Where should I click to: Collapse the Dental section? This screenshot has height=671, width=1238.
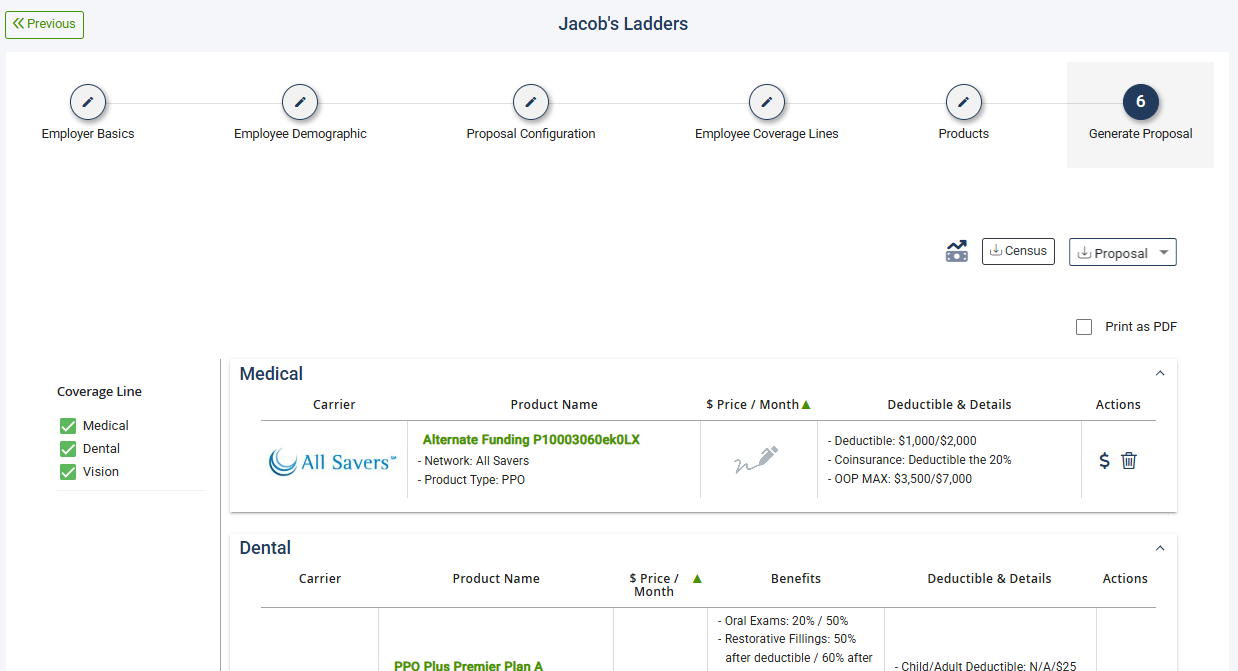(x=1160, y=548)
